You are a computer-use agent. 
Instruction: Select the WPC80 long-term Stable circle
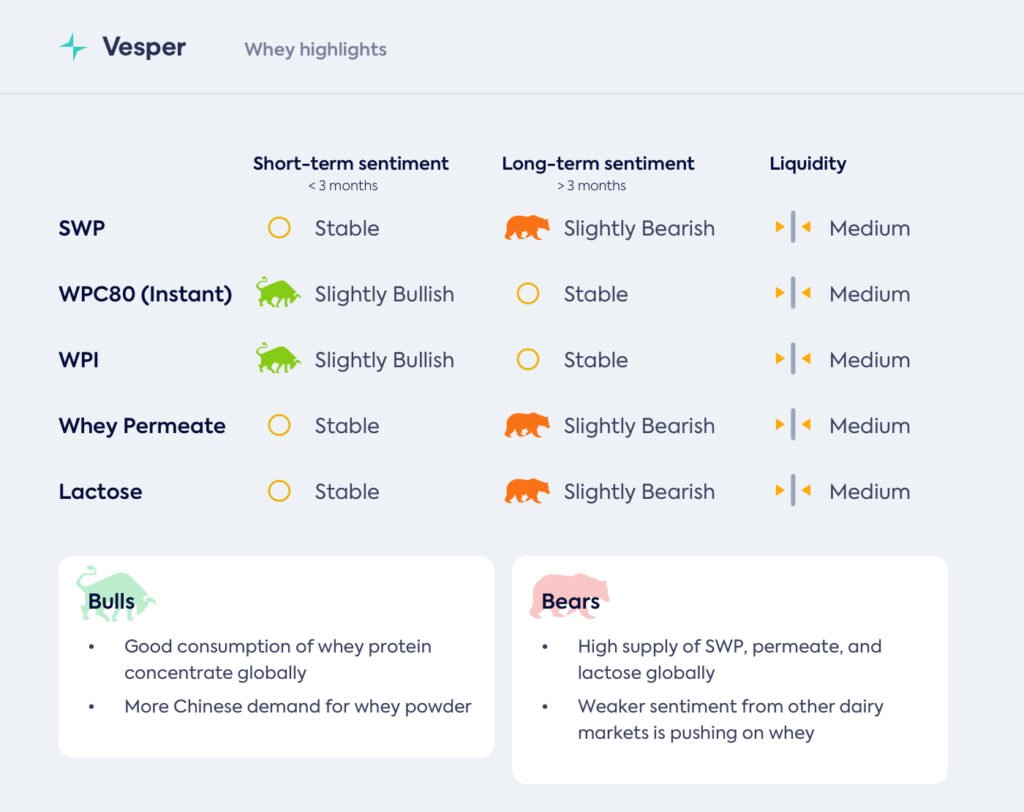point(528,294)
